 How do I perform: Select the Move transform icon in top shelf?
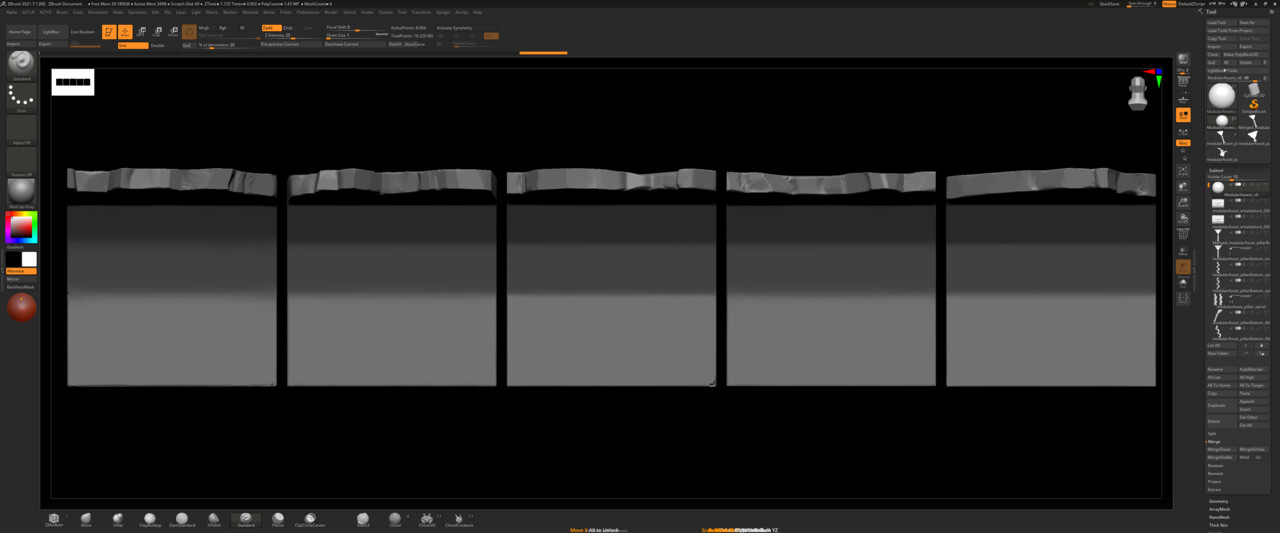coord(141,32)
